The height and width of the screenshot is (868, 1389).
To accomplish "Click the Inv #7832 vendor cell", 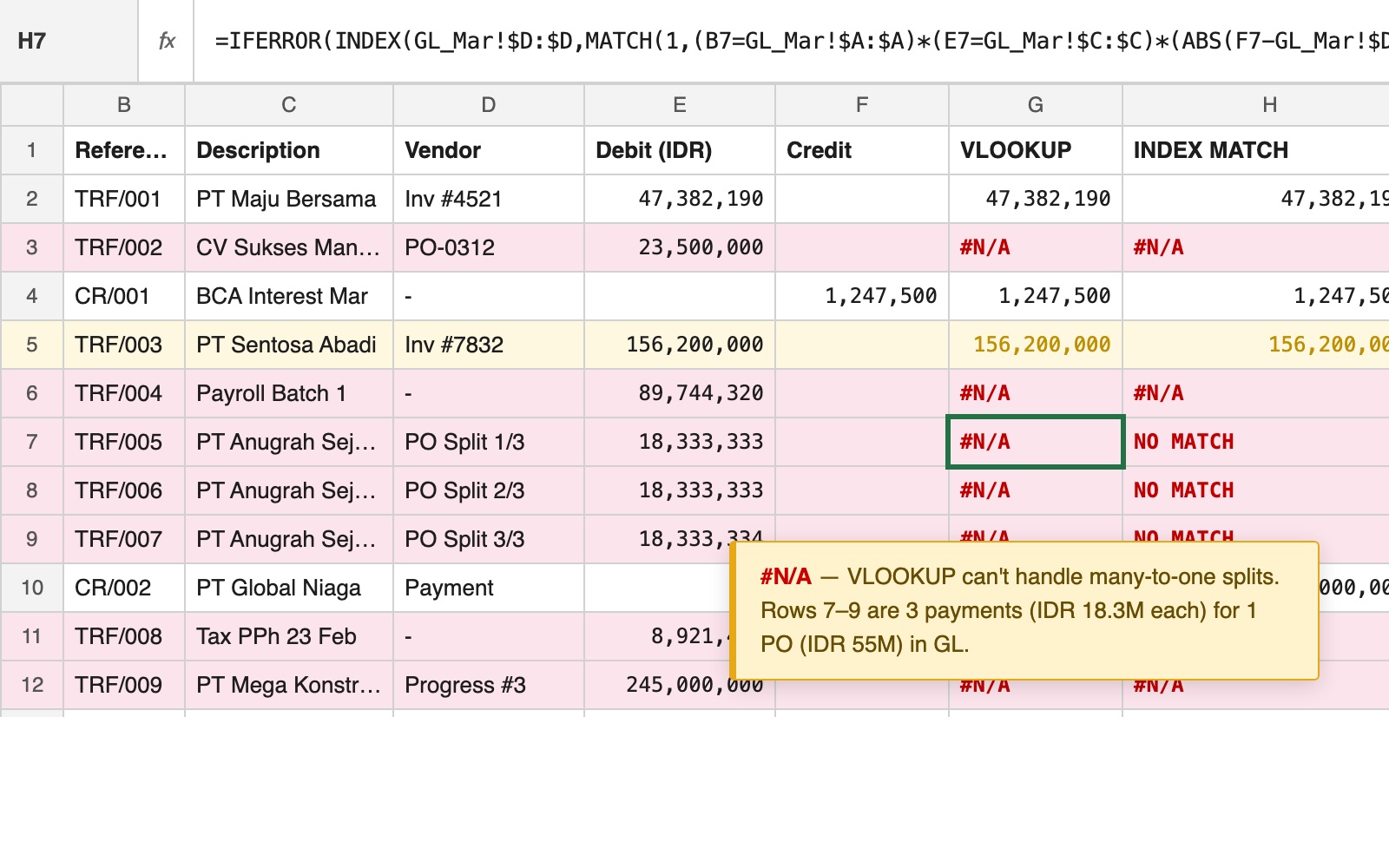I will point(488,345).
